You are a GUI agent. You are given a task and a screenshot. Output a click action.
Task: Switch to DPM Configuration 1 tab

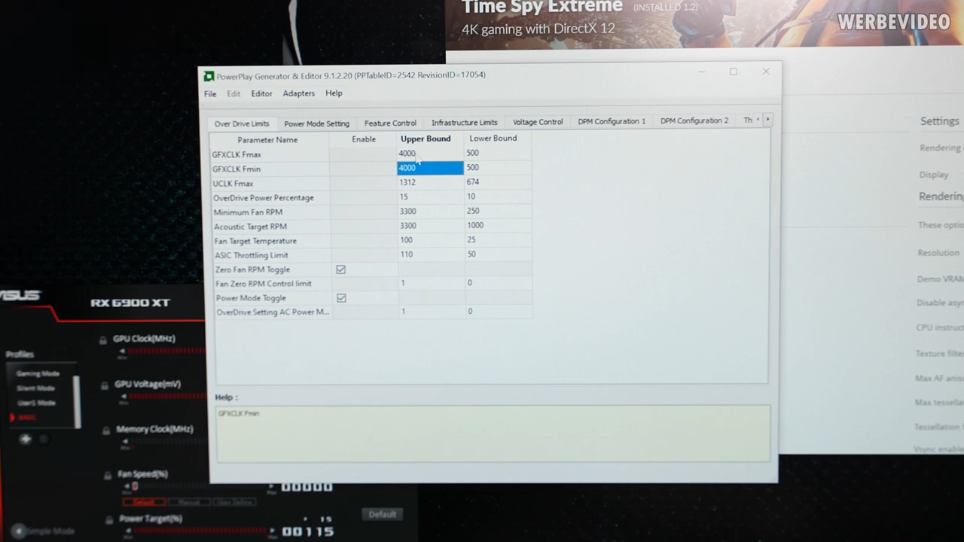pos(612,121)
